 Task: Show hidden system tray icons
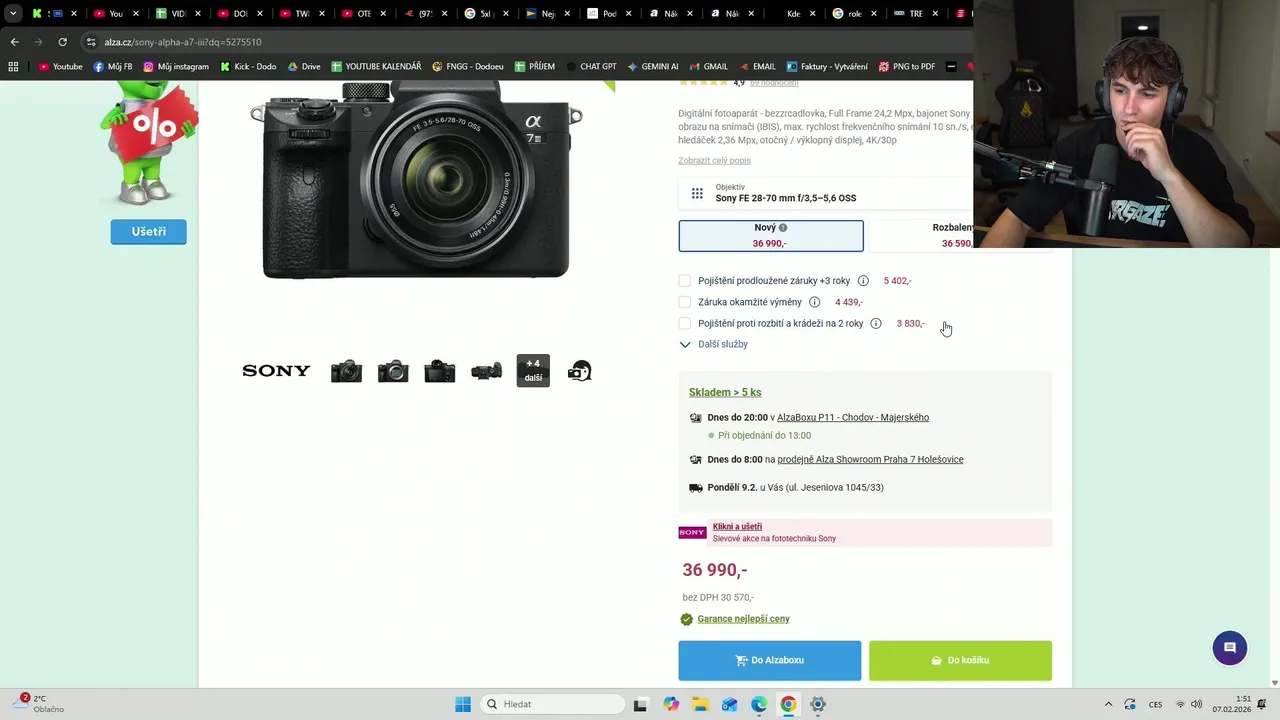pos(1108,704)
